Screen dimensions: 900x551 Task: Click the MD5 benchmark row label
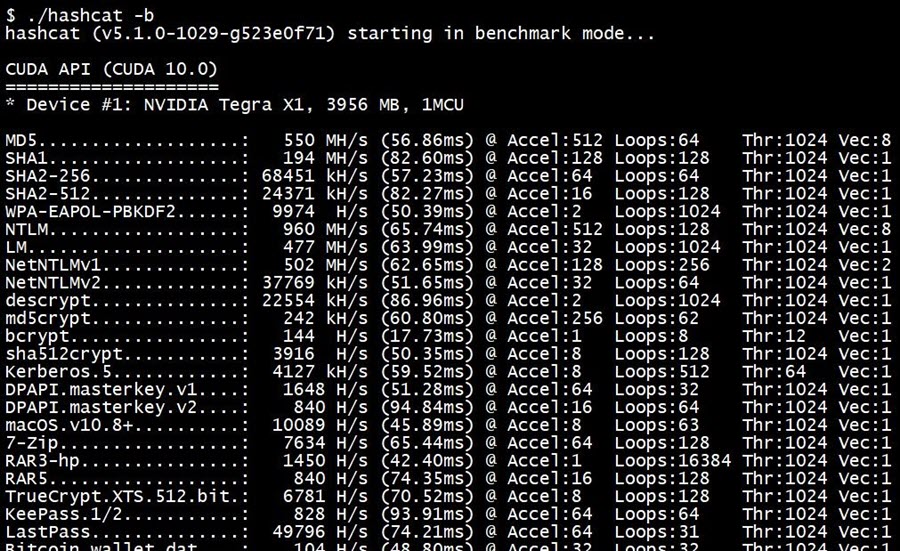(25, 141)
